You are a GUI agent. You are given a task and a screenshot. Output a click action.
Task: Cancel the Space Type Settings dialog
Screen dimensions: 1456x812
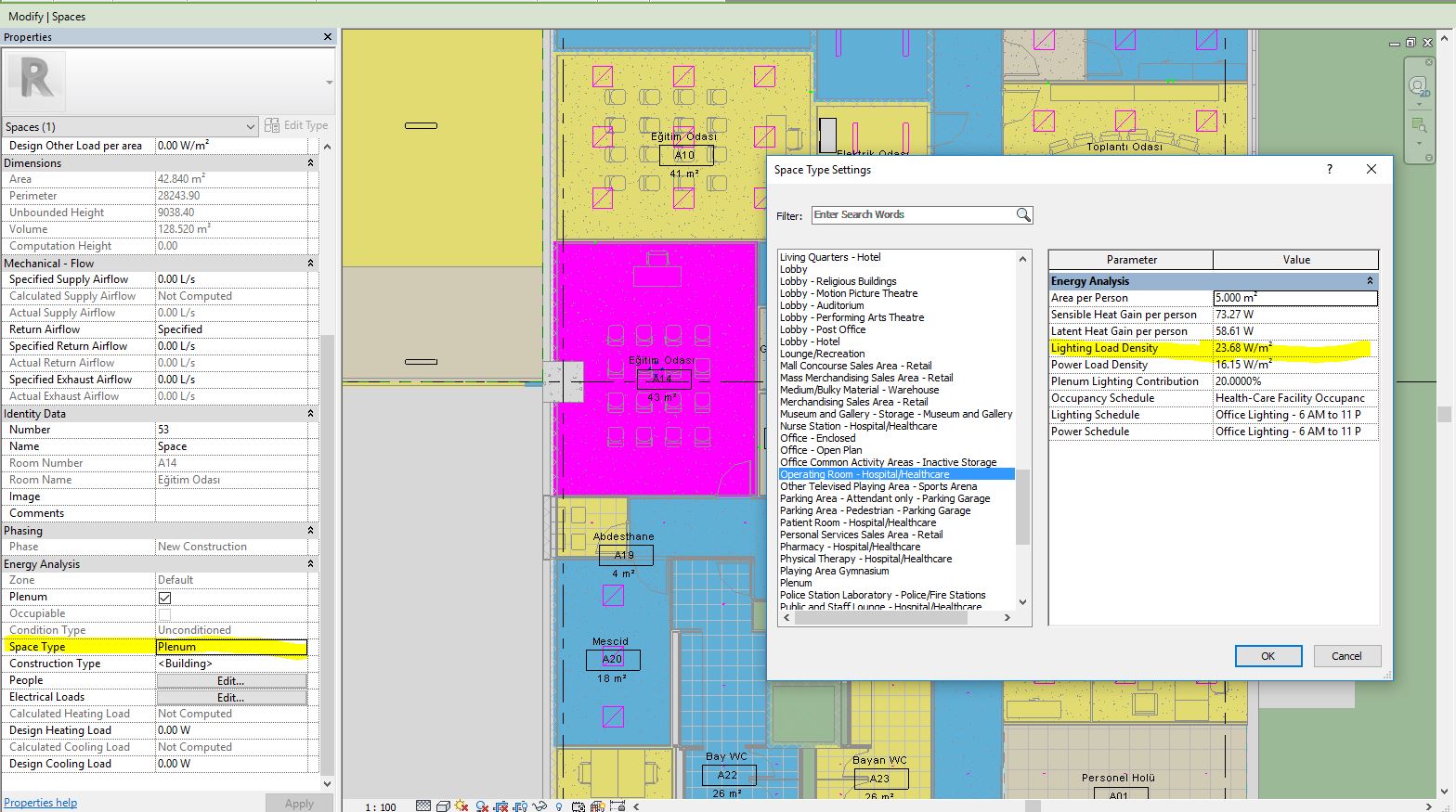(x=1346, y=656)
